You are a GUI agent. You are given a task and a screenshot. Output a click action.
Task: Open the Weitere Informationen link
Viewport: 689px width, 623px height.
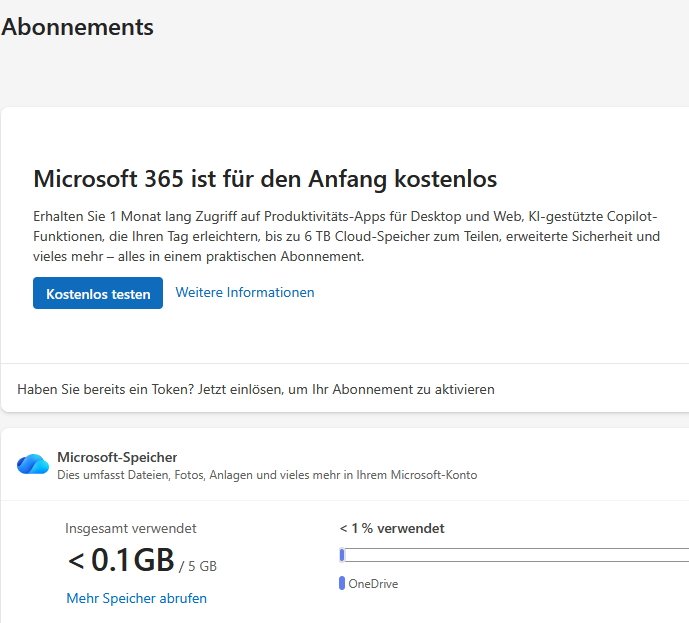245,292
